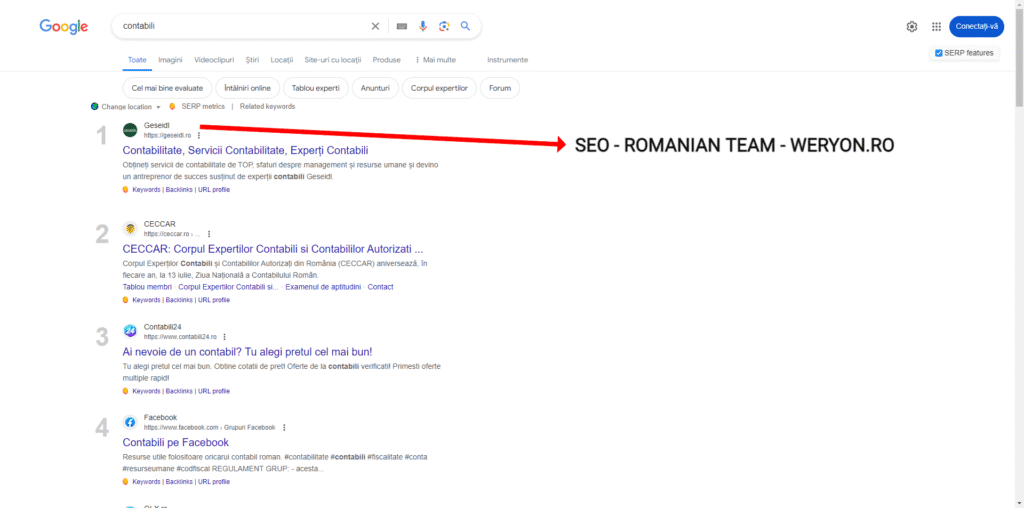Switch to the Videoclipuri tab
The image size is (1024, 508).
click(x=214, y=59)
